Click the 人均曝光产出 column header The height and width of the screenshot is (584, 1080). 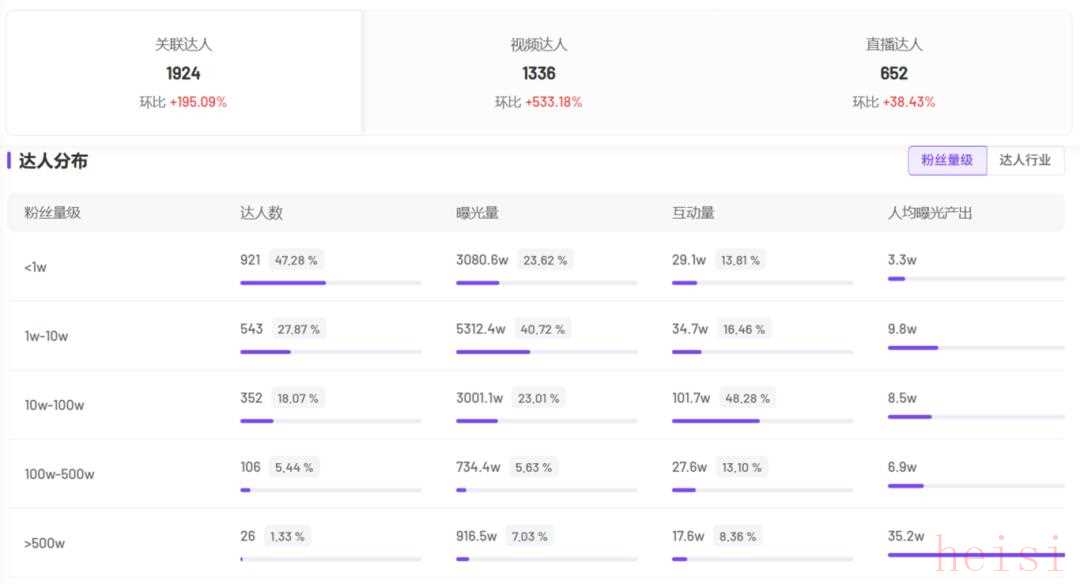coord(930,213)
